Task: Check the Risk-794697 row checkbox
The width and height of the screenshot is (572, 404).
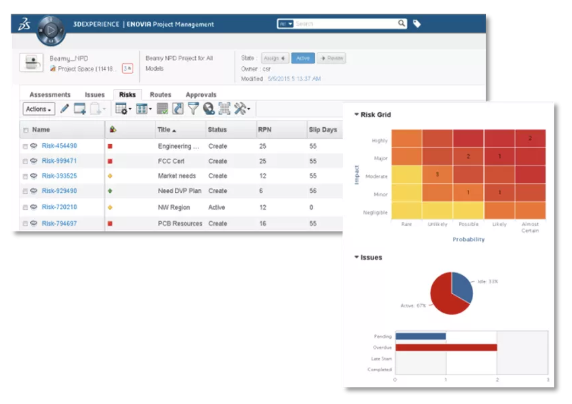Action: (25, 224)
